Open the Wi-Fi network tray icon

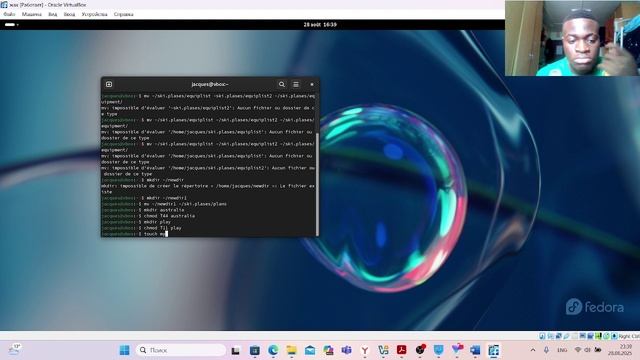point(578,350)
